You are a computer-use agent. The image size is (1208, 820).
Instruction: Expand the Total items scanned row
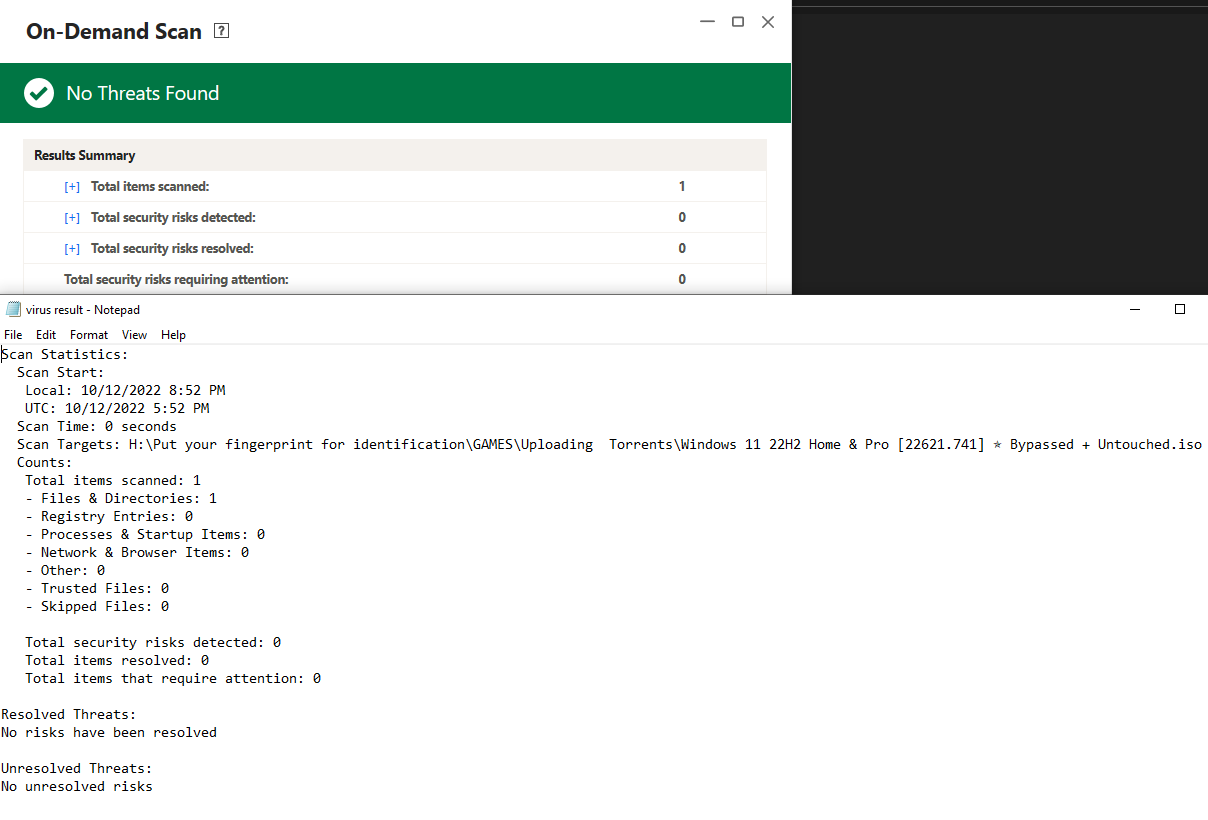[72, 187]
